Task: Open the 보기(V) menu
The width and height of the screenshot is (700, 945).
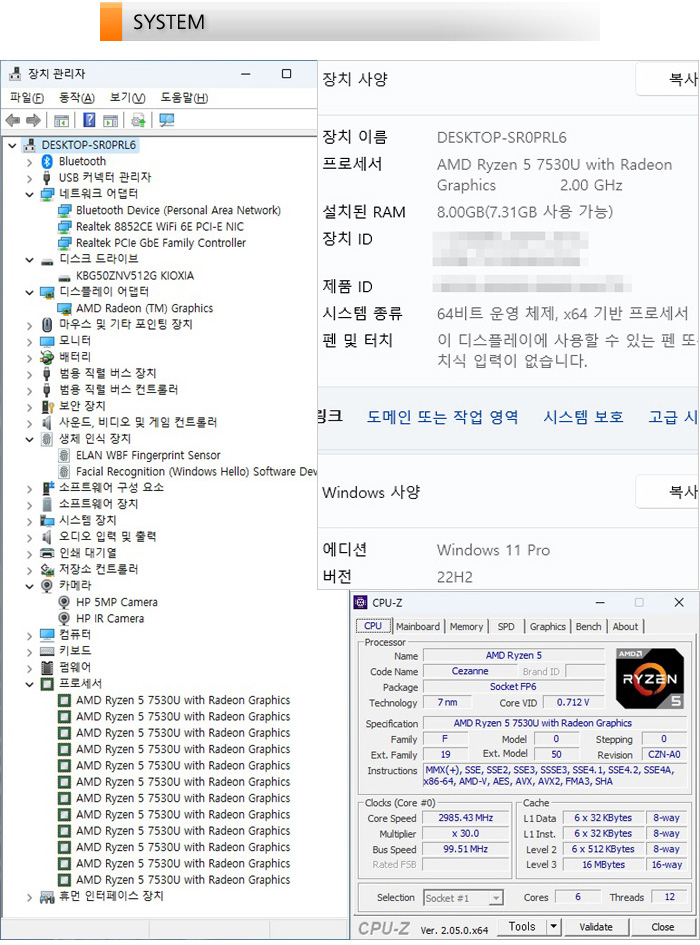Action: tap(127, 98)
